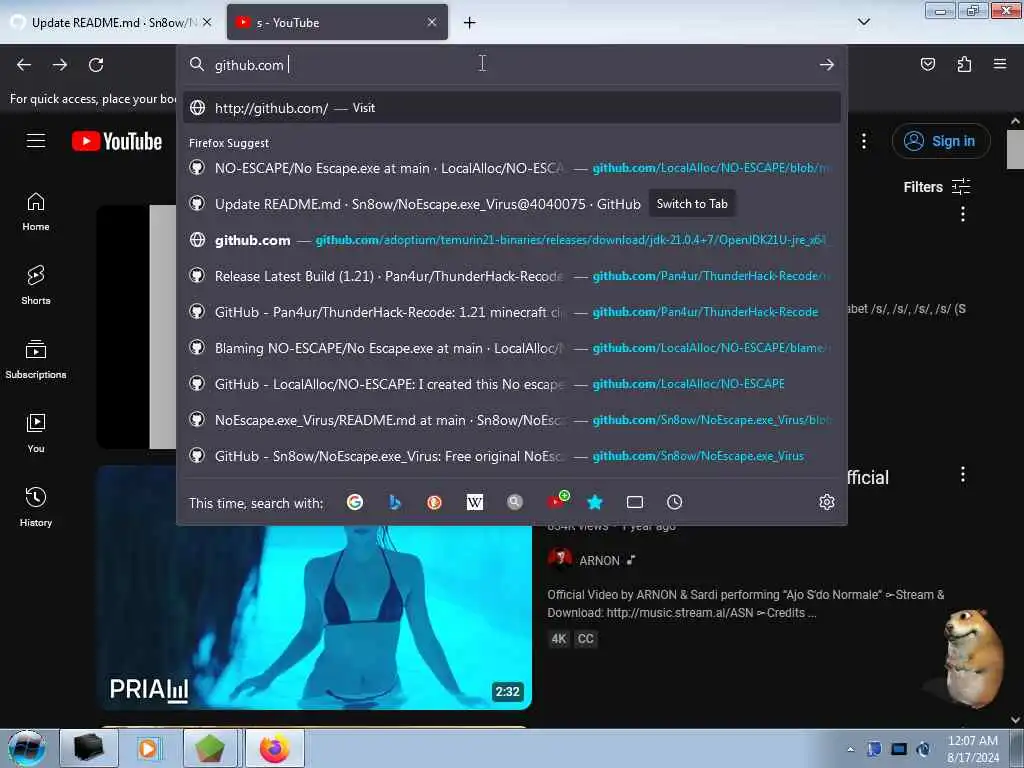The width and height of the screenshot is (1024, 768).
Task: Close the s - YouTube tab
Action: [432, 22]
